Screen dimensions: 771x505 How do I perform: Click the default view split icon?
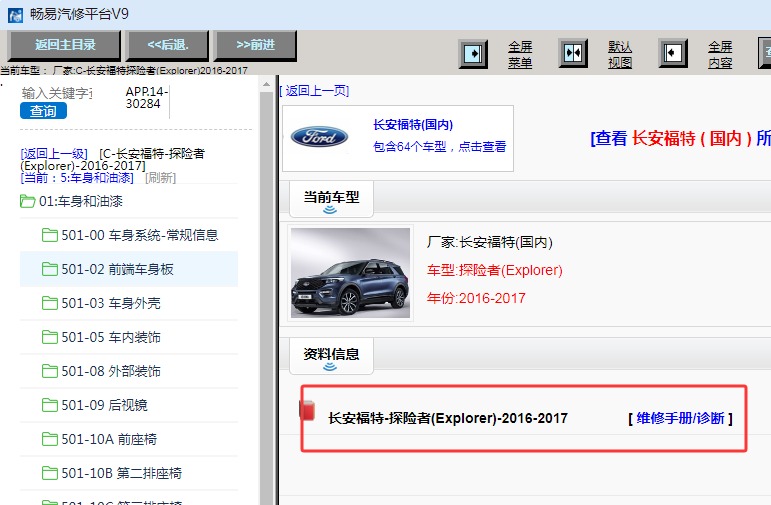(573, 54)
